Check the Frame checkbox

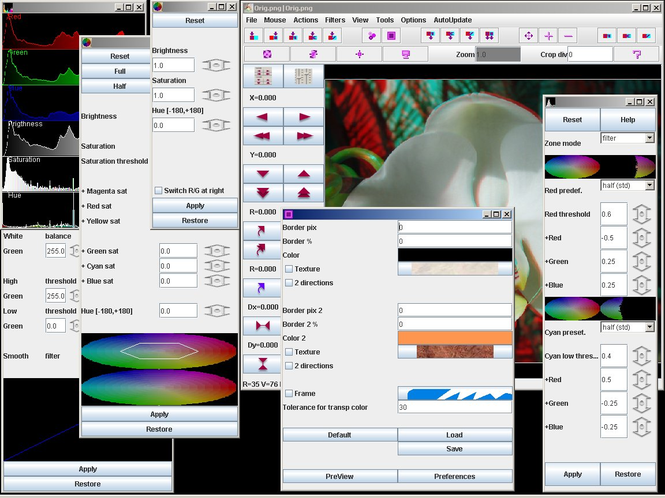point(289,393)
